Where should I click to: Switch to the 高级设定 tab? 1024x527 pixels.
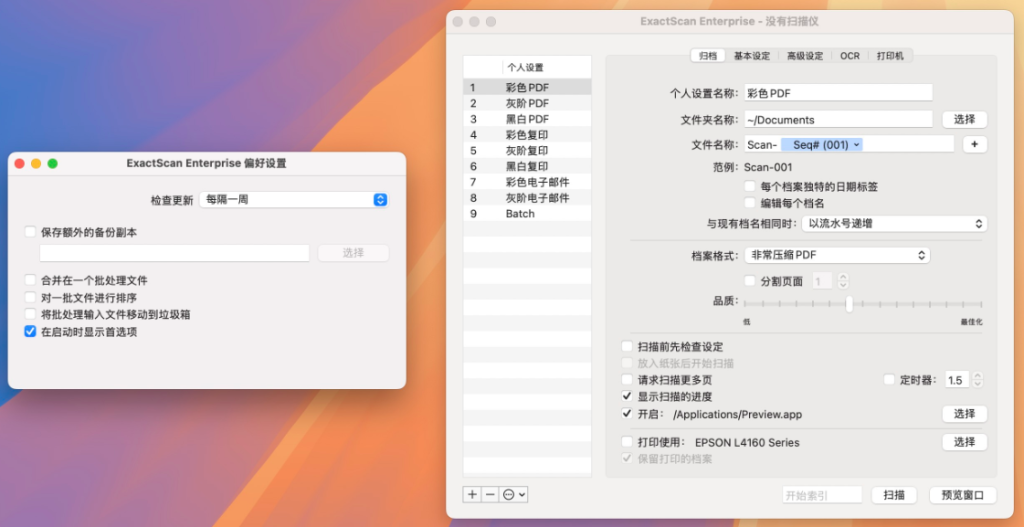click(804, 56)
